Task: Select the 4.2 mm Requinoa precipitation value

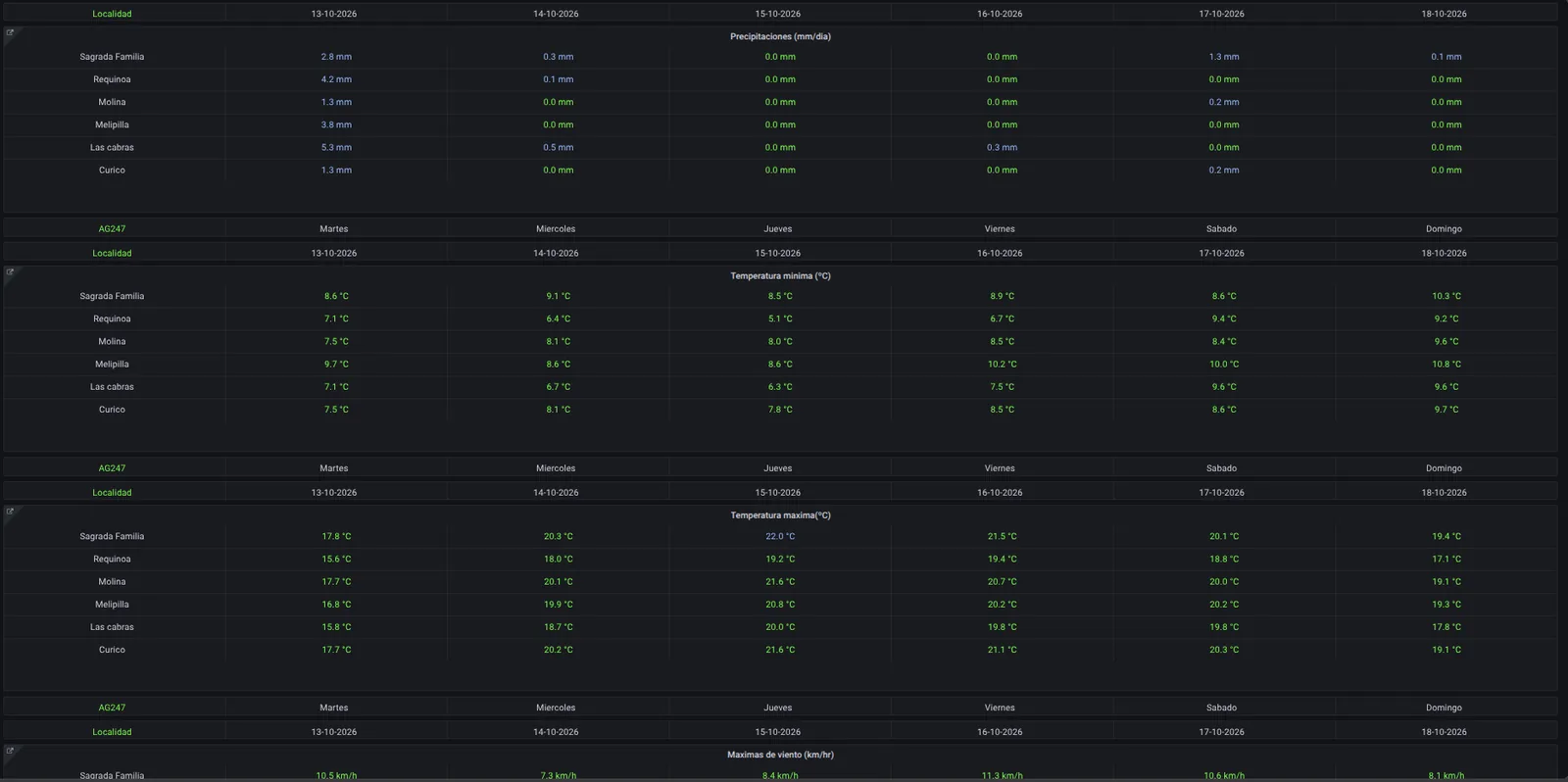Action: [x=336, y=79]
